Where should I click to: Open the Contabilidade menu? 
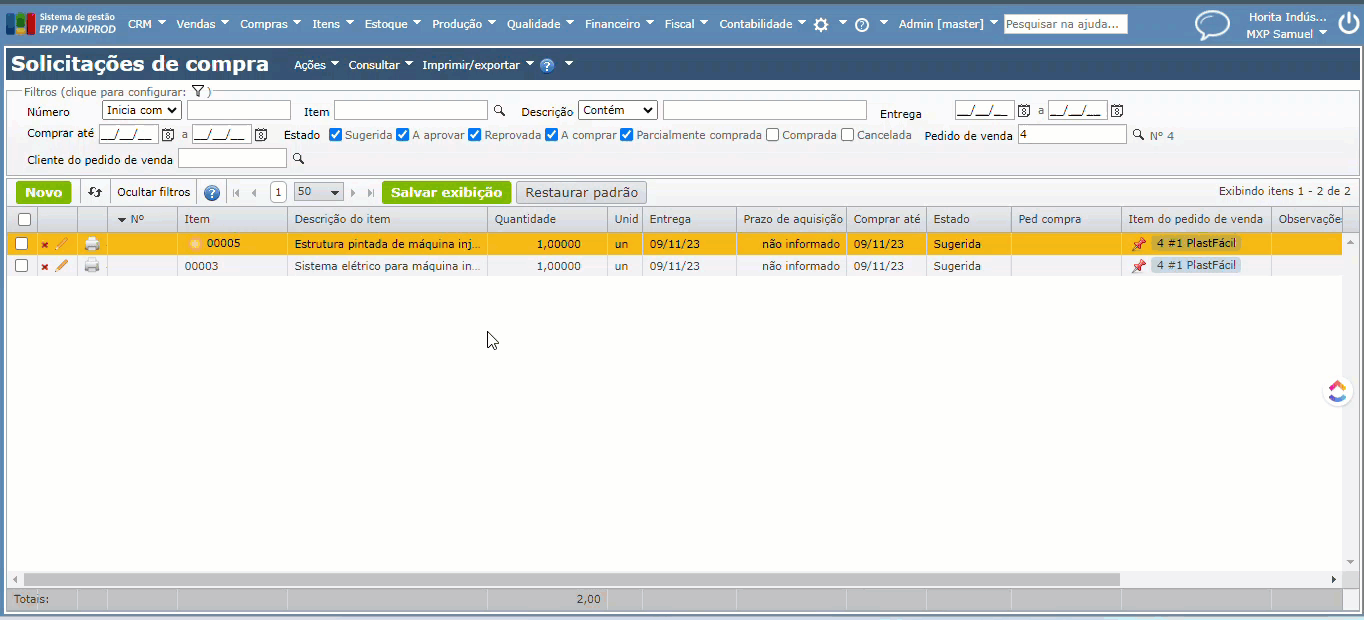762,24
